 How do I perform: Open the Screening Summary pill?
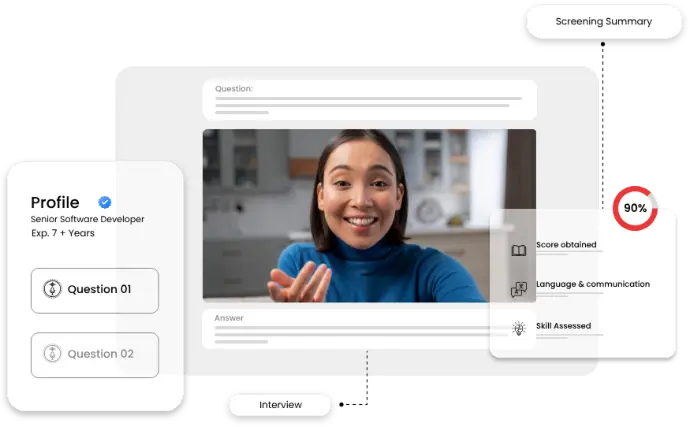click(x=603, y=21)
